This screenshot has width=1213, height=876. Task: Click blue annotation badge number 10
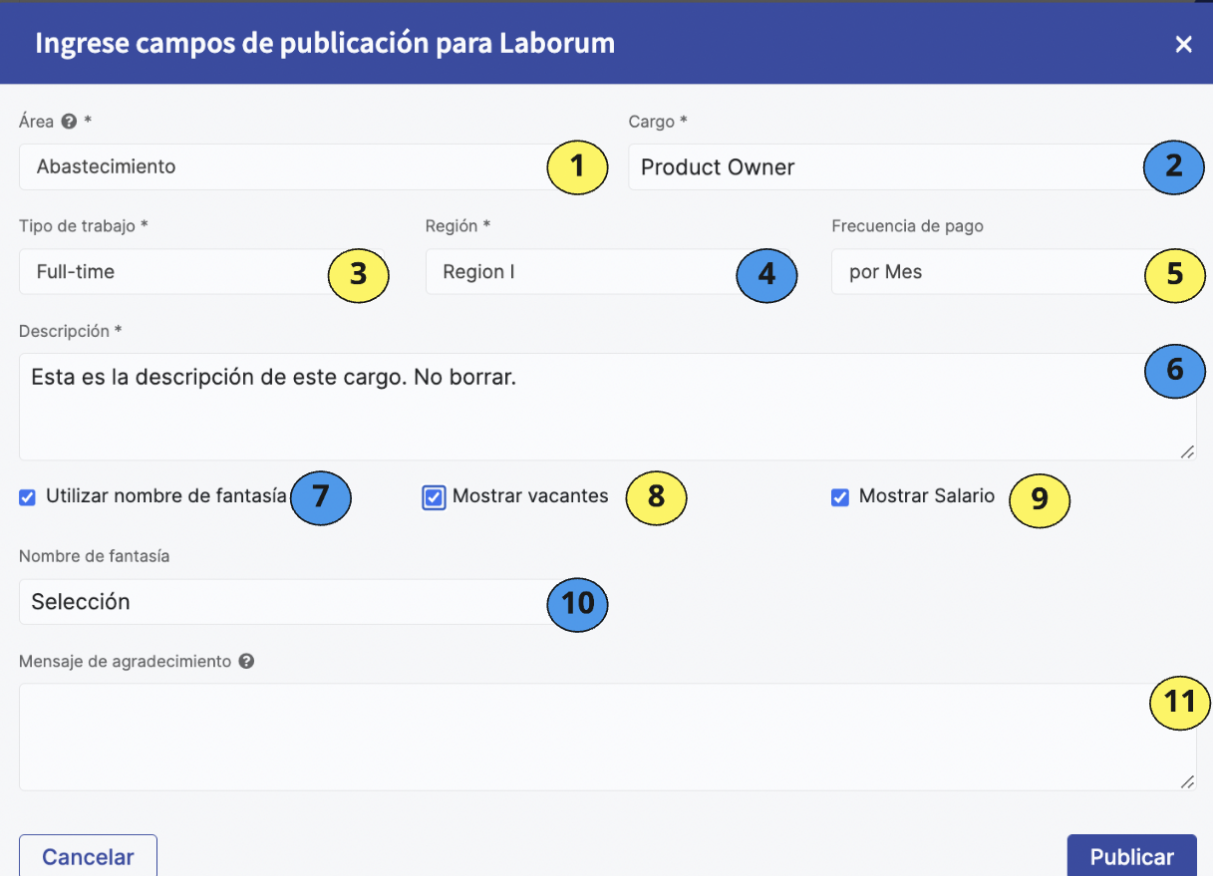(578, 603)
